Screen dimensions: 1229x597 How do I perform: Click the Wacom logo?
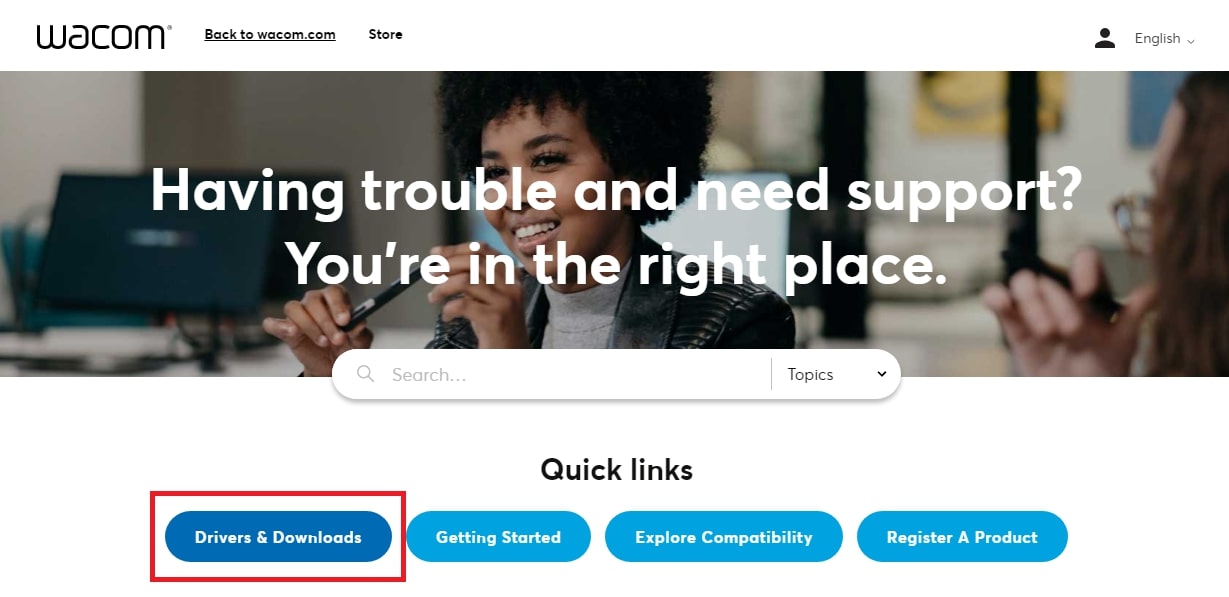(104, 37)
